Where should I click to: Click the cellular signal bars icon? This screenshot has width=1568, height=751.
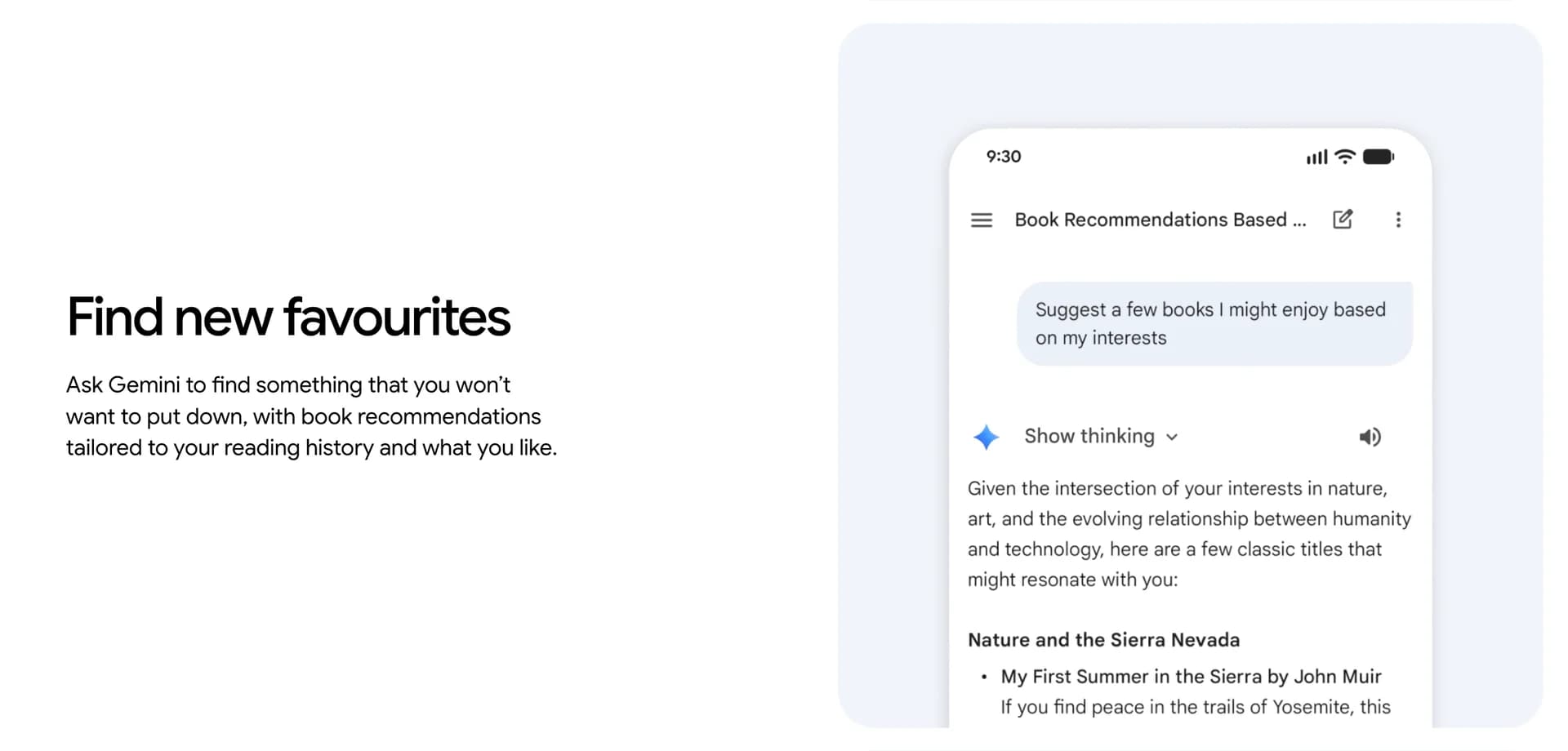1316,156
